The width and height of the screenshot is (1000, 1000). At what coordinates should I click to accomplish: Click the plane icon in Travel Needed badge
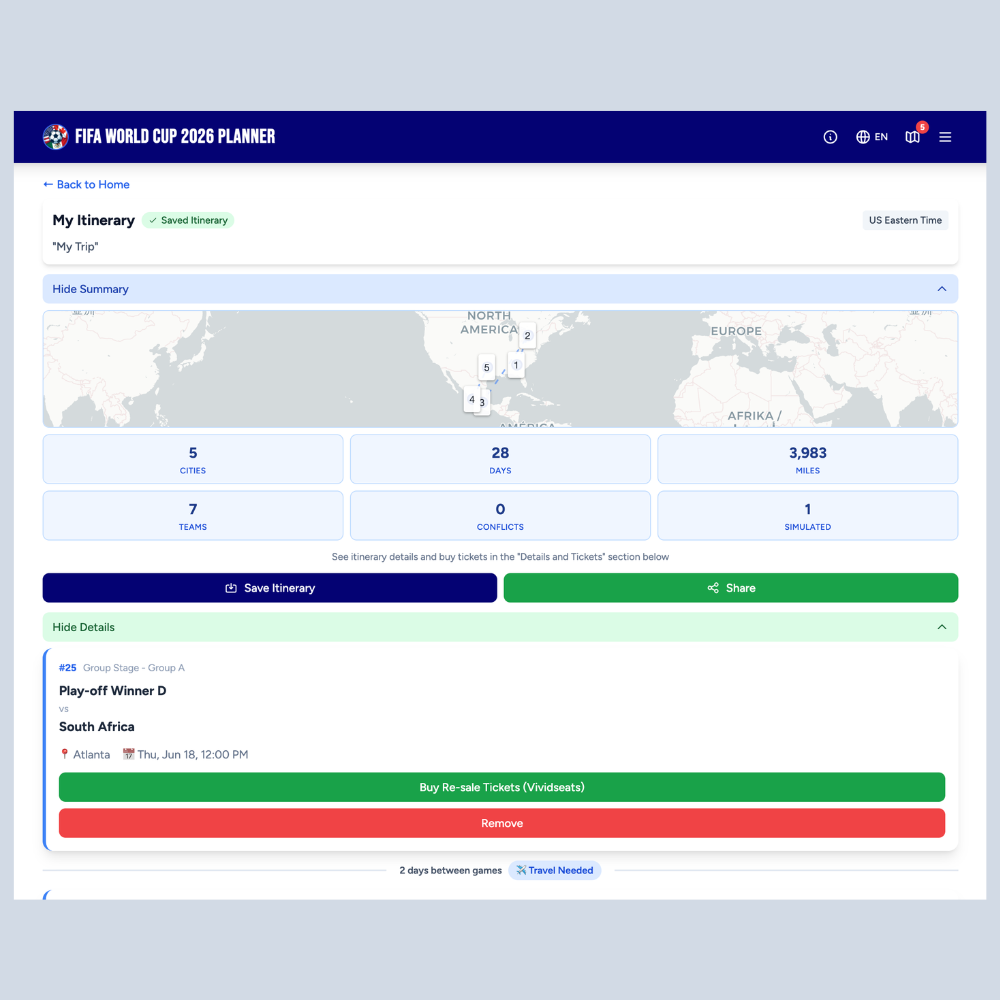[x=520, y=870]
